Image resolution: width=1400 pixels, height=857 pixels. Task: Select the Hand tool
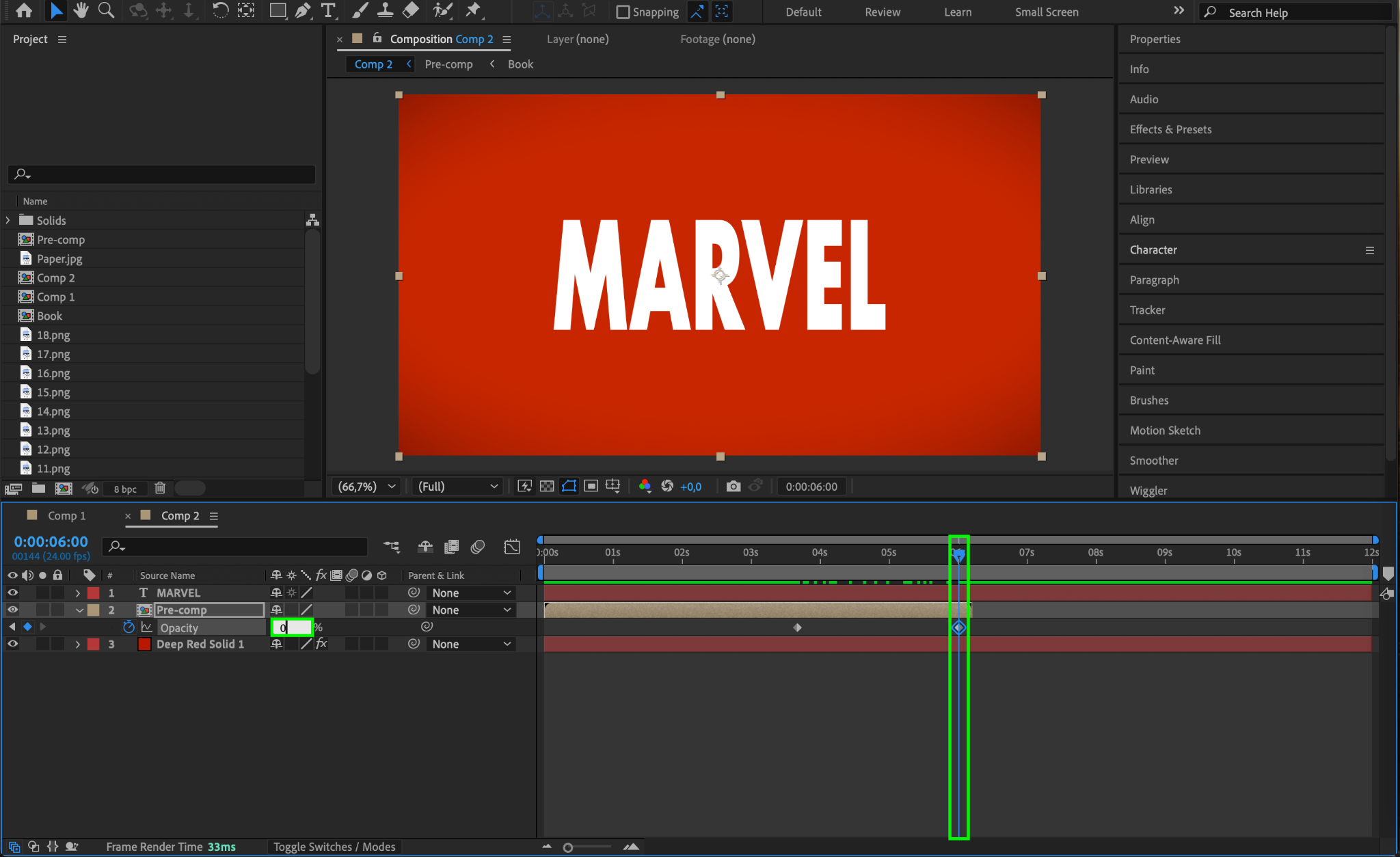coord(81,10)
